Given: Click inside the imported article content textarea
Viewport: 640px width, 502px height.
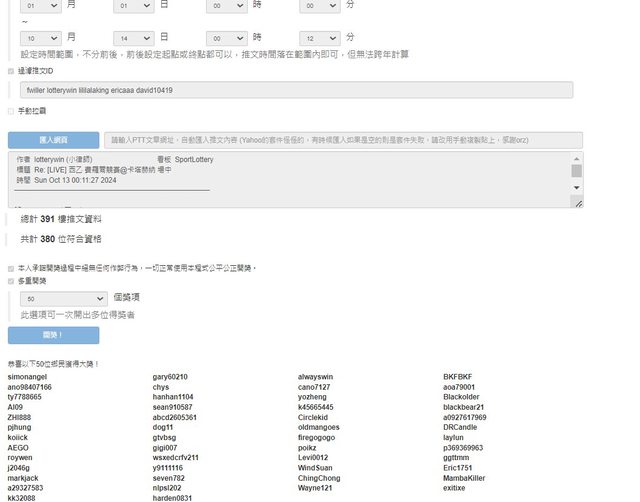Looking at the screenshot, I should [290, 180].
